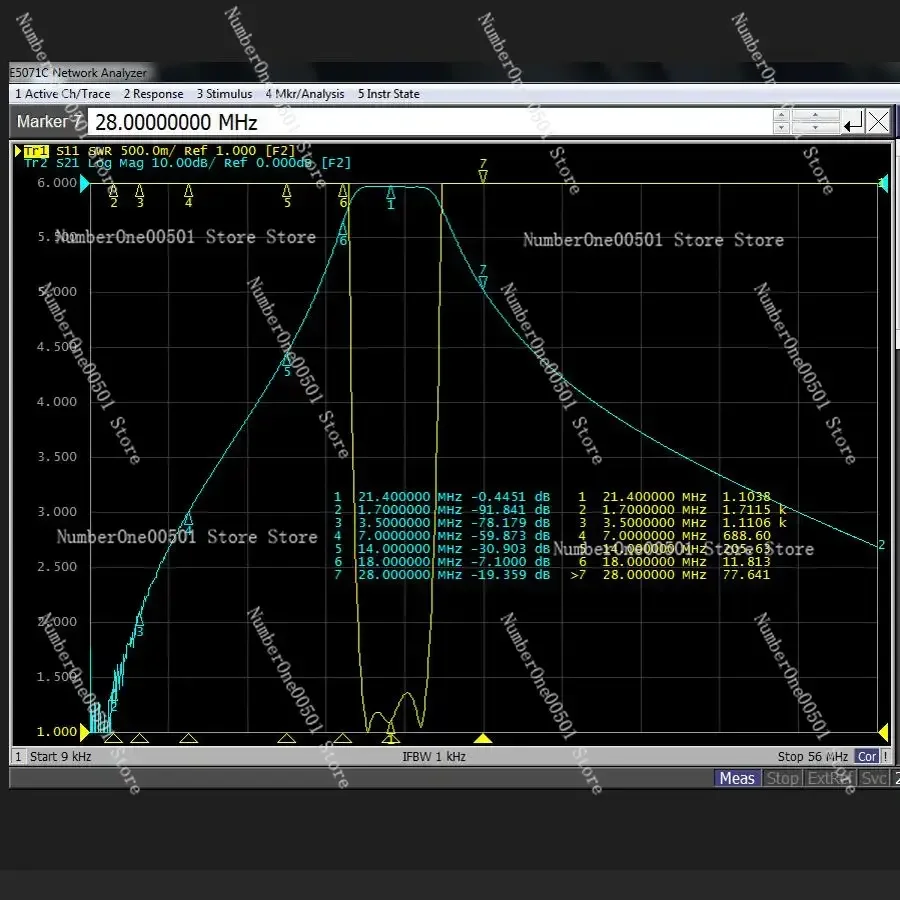Click the yellow marker 7 above the plot
The height and width of the screenshot is (900, 900).
(483, 170)
